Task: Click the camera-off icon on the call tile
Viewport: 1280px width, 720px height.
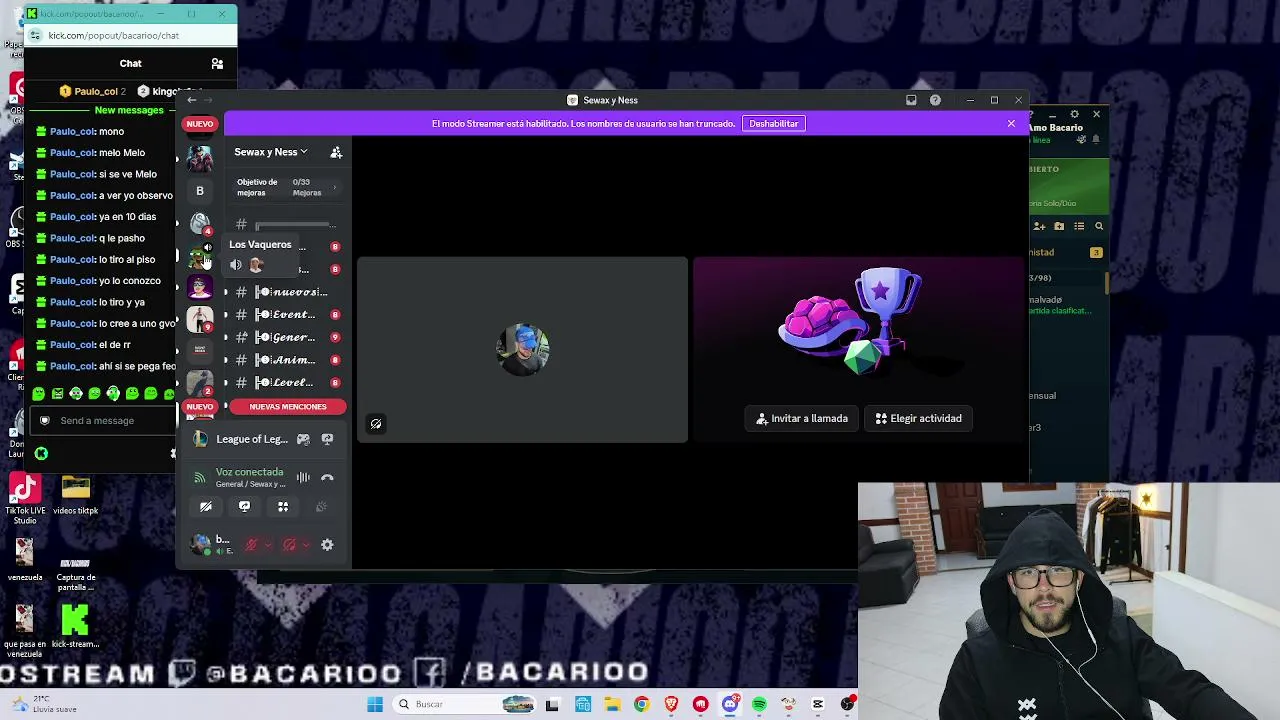Action: 376,424
